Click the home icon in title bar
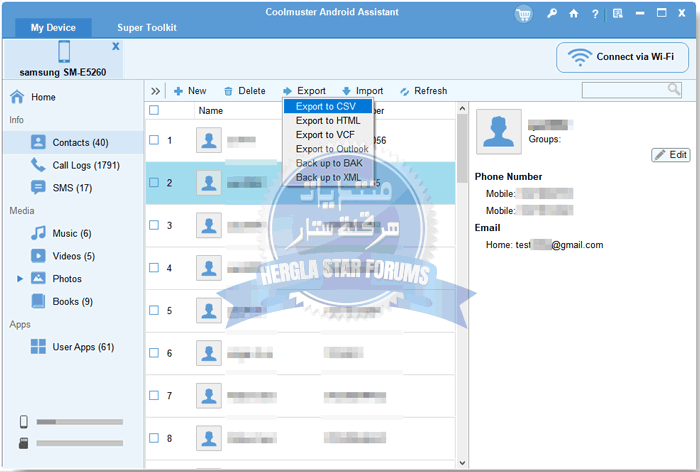 573,14
